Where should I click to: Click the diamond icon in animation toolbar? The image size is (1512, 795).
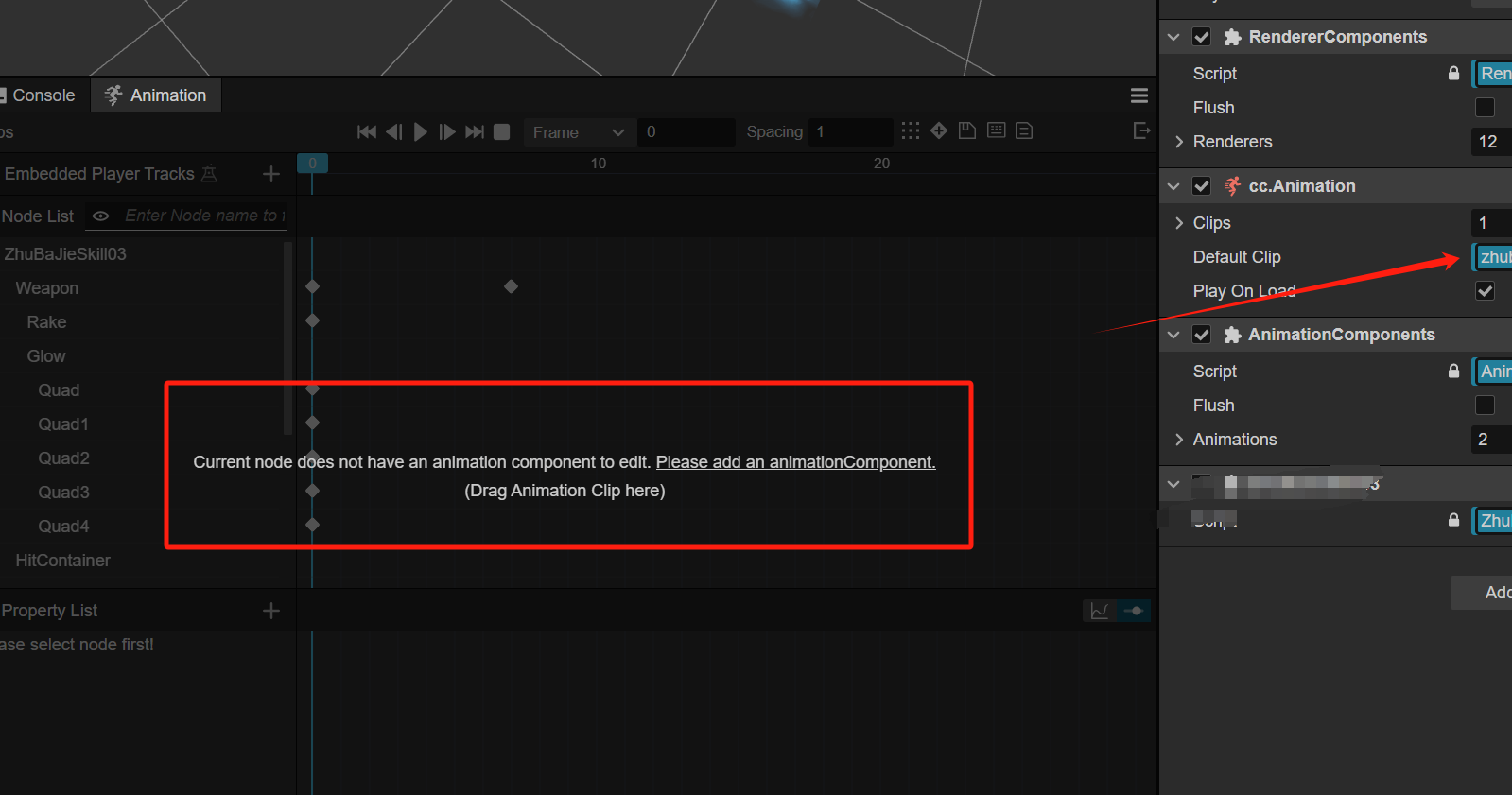[x=939, y=130]
